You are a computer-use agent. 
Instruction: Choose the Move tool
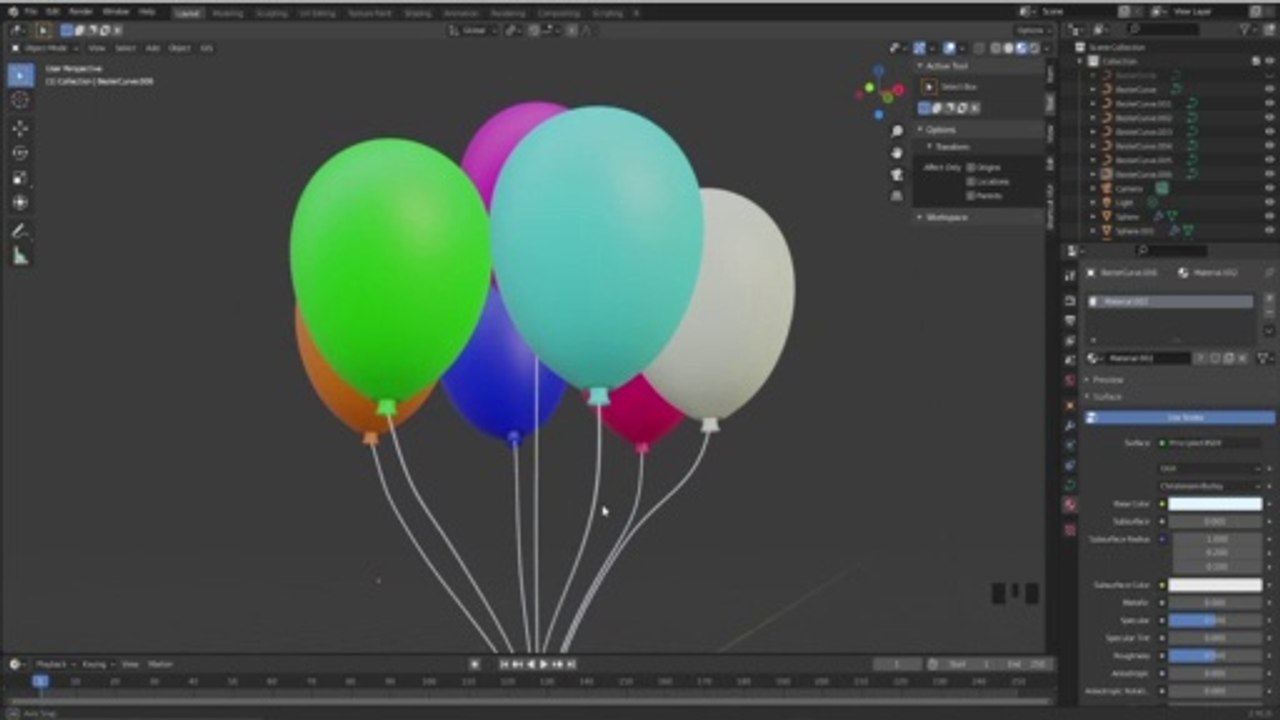point(21,128)
